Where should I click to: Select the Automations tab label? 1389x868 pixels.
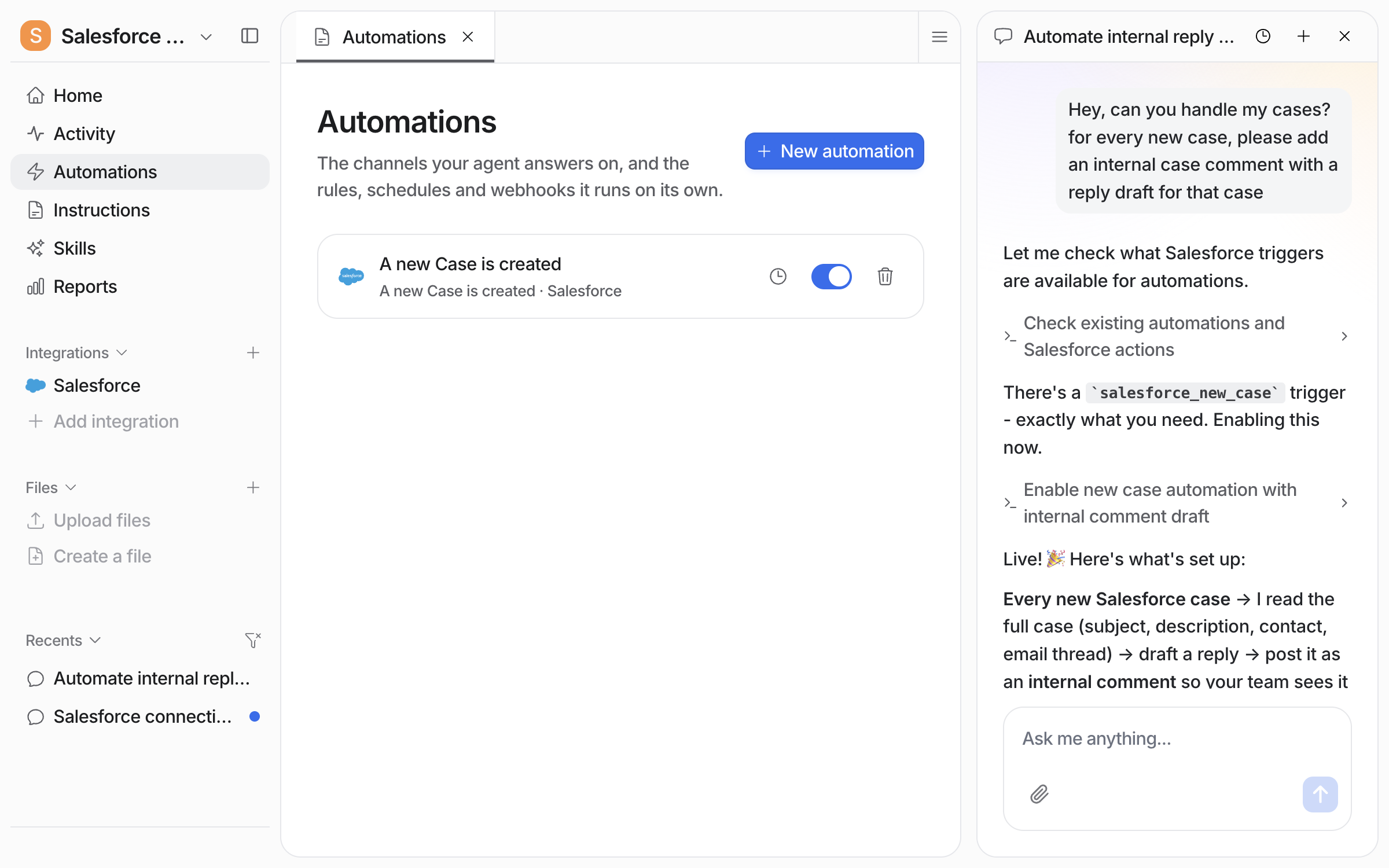(394, 37)
